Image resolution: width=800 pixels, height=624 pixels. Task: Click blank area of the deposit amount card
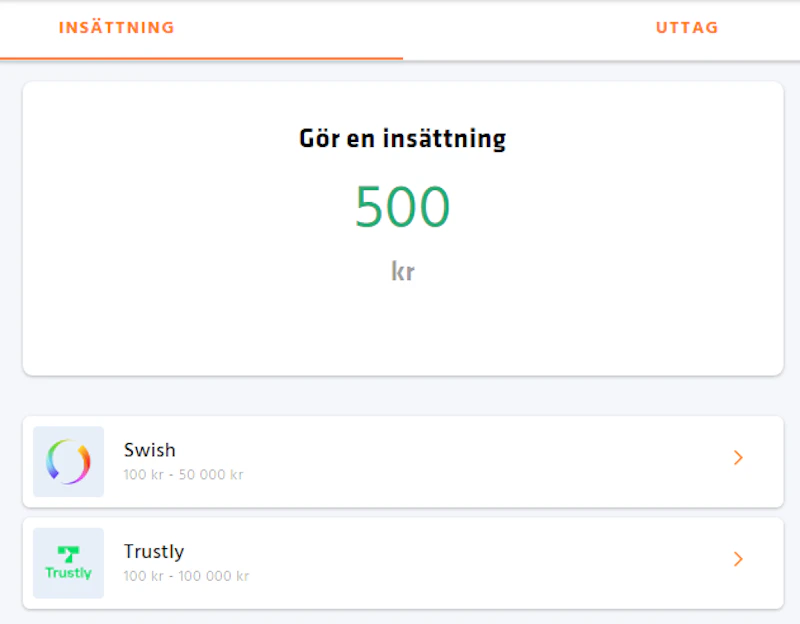[150, 300]
